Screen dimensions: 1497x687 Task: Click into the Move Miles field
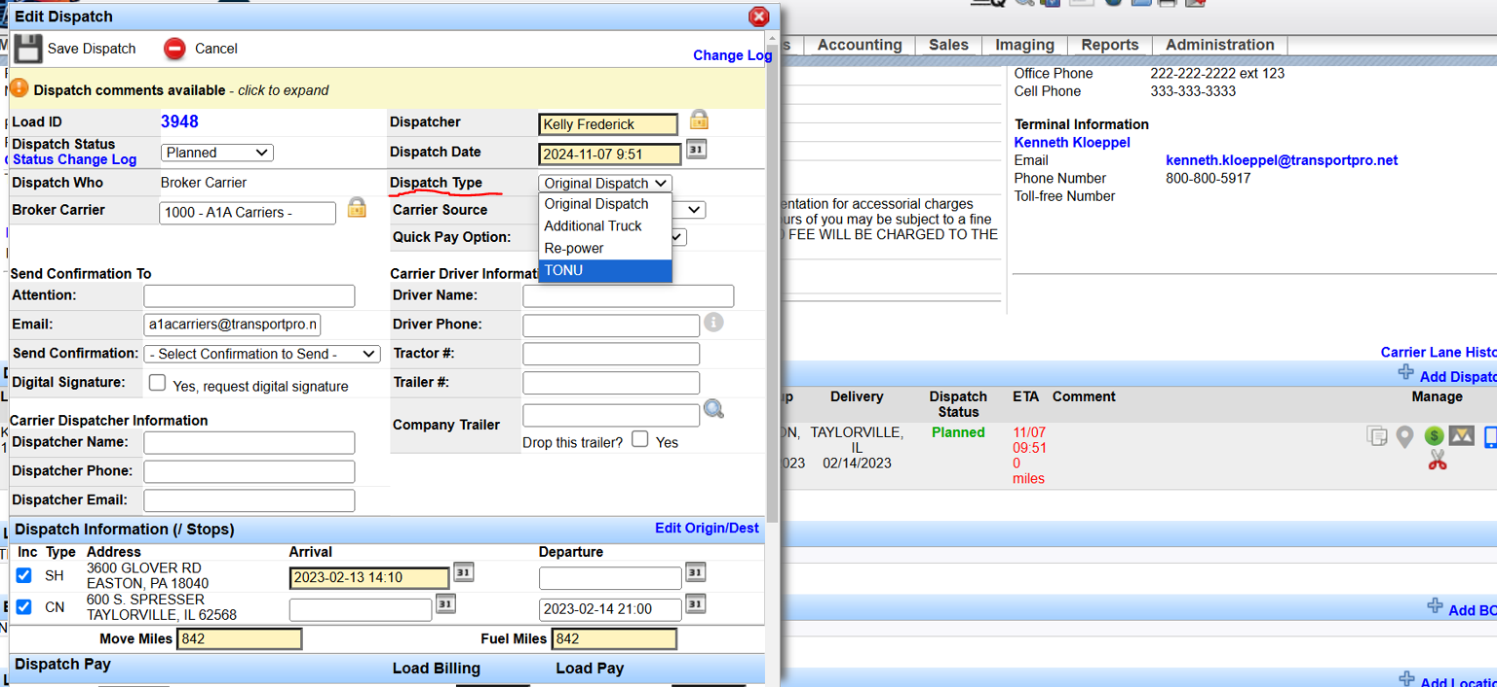coord(239,639)
